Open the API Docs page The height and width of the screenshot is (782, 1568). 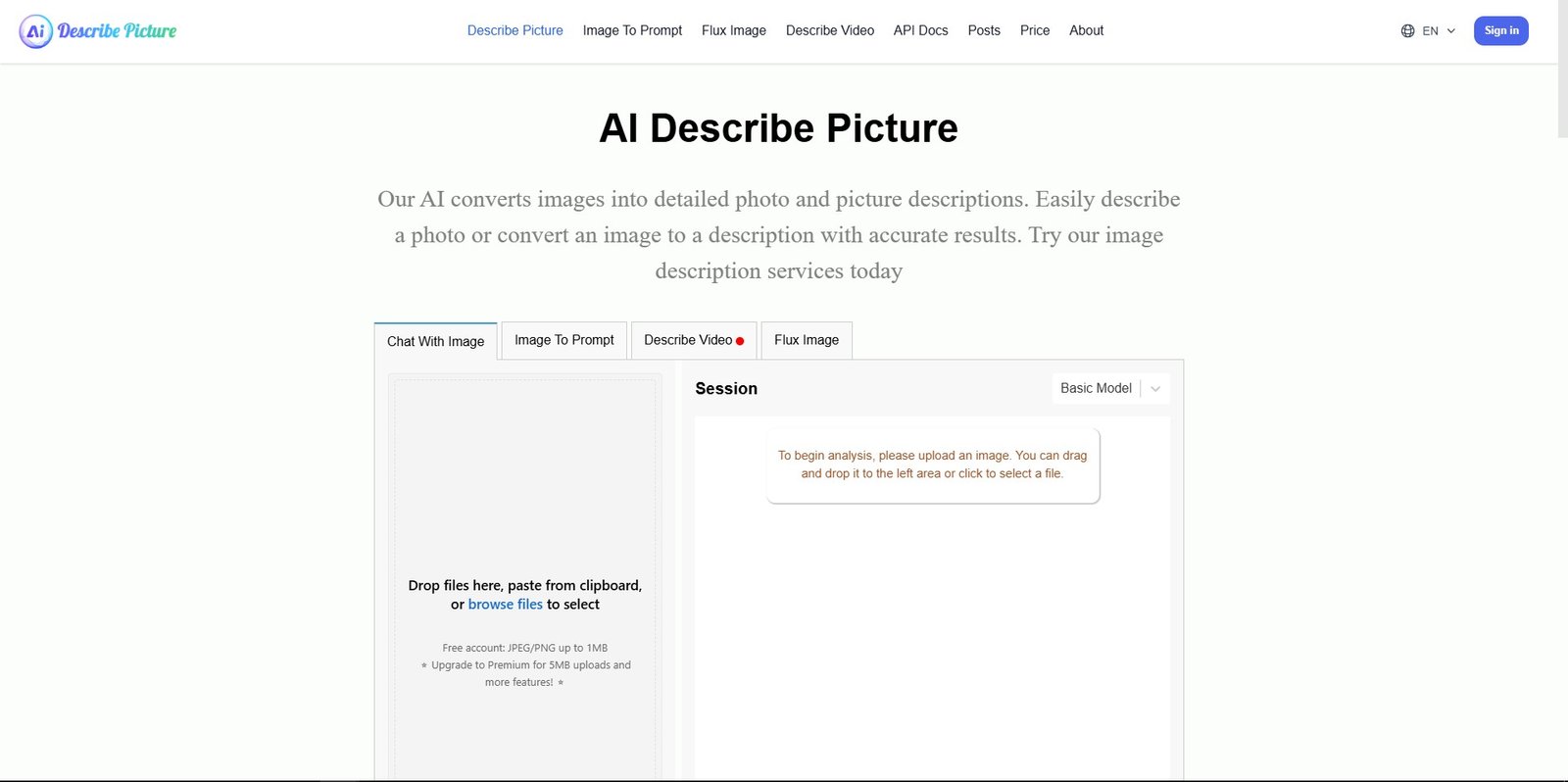pyautogui.click(x=920, y=30)
